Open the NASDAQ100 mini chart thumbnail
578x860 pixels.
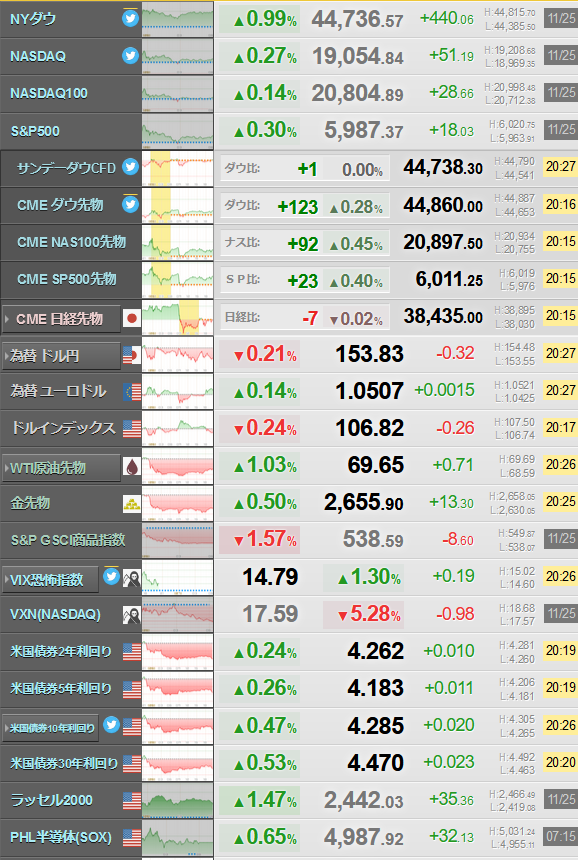tap(178, 93)
